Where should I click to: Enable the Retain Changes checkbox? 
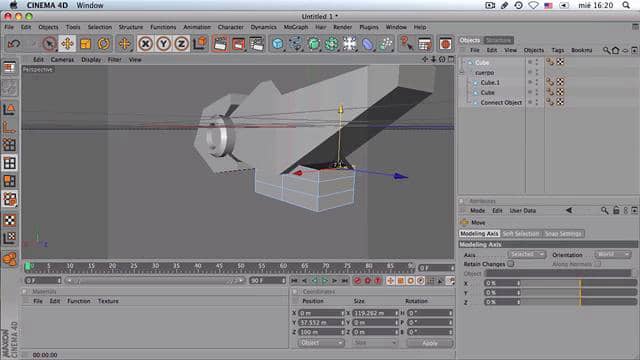click(511, 264)
